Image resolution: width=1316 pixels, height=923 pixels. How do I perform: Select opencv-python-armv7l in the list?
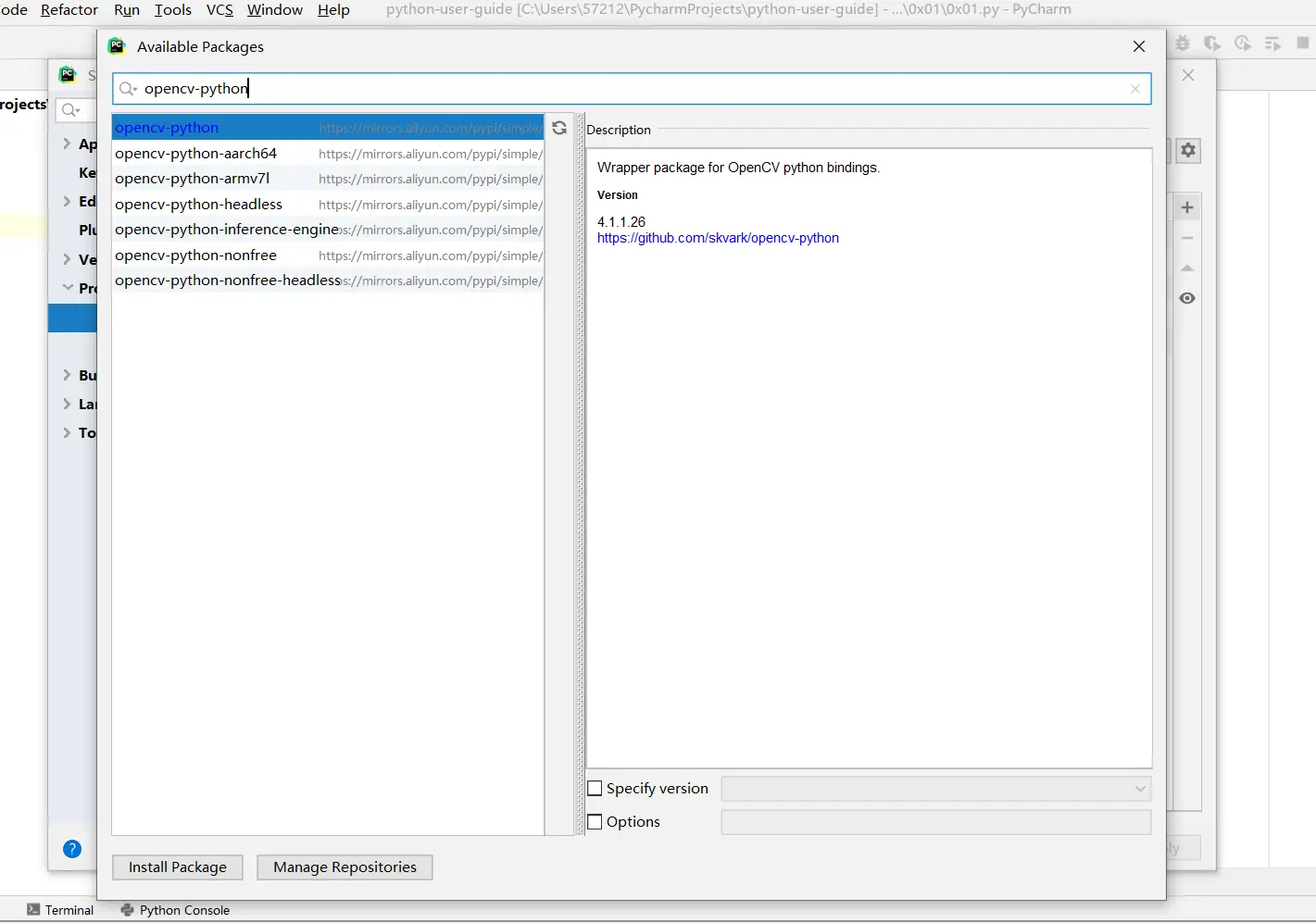328,179
